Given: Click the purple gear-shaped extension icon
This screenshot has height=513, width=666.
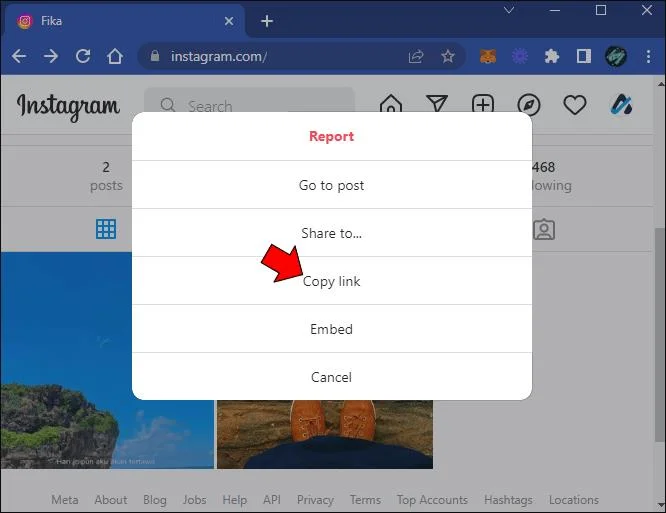Looking at the screenshot, I should (x=520, y=56).
